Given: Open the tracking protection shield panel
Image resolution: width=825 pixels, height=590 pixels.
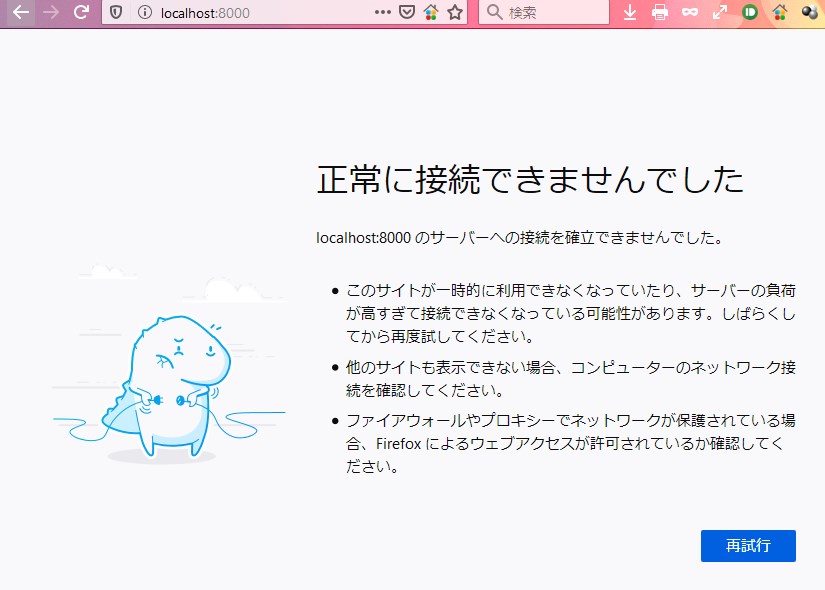Looking at the screenshot, I should 116,13.
